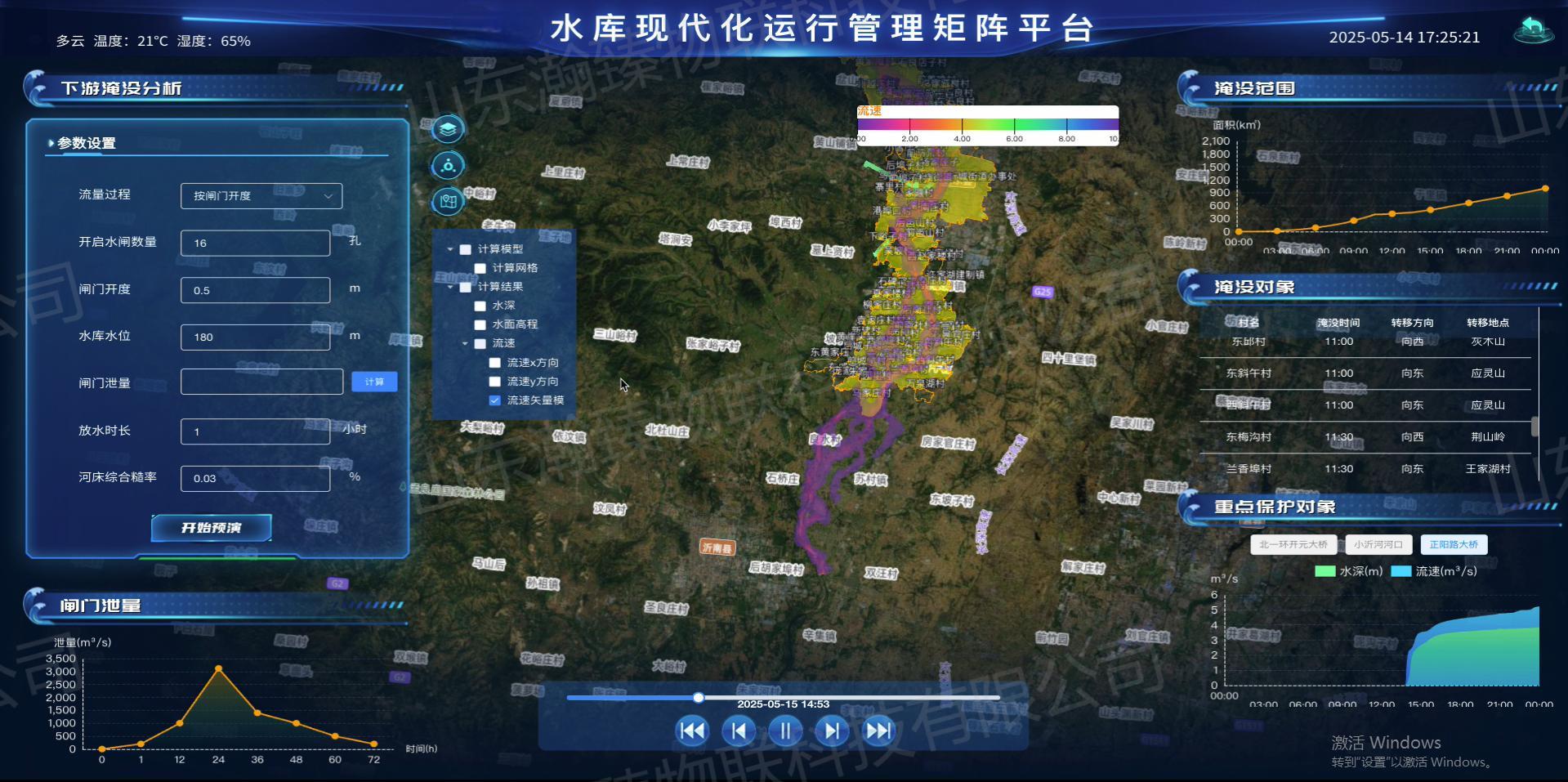Open the map layers stack icon
1568x782 pixels.
point(447,129)
